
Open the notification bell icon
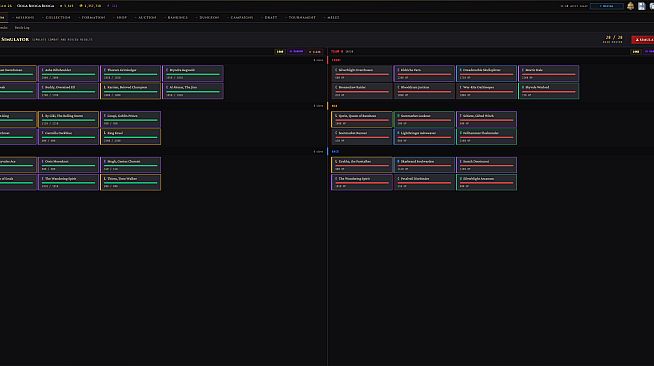click(x=630, y=6)
